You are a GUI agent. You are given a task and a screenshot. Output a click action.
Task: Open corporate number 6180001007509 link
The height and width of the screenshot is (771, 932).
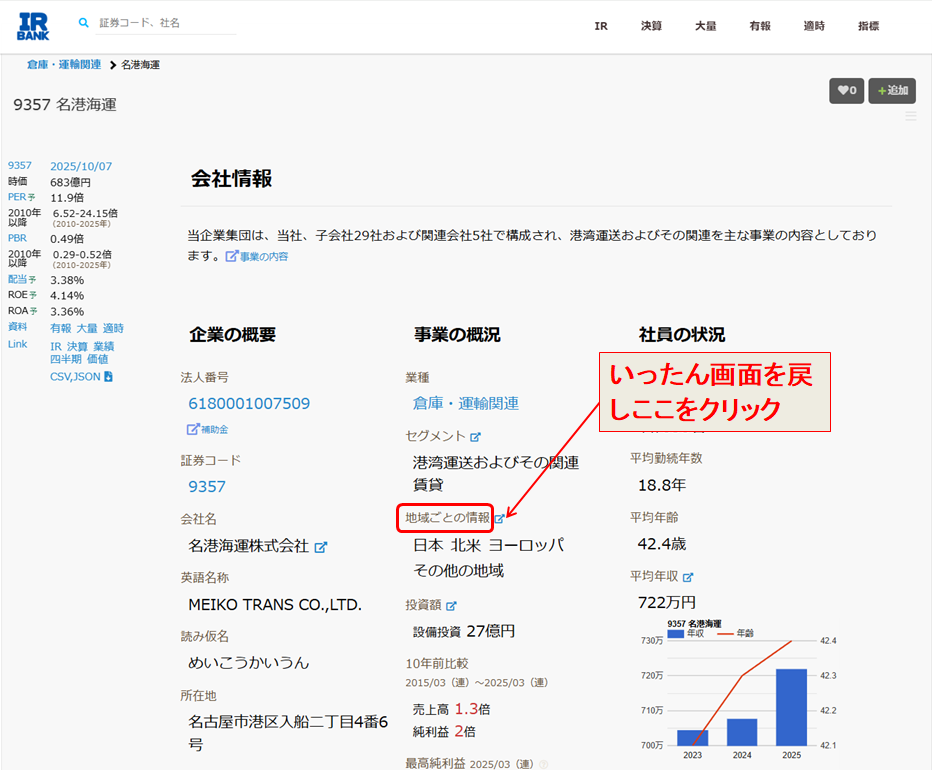click(249, 404)
